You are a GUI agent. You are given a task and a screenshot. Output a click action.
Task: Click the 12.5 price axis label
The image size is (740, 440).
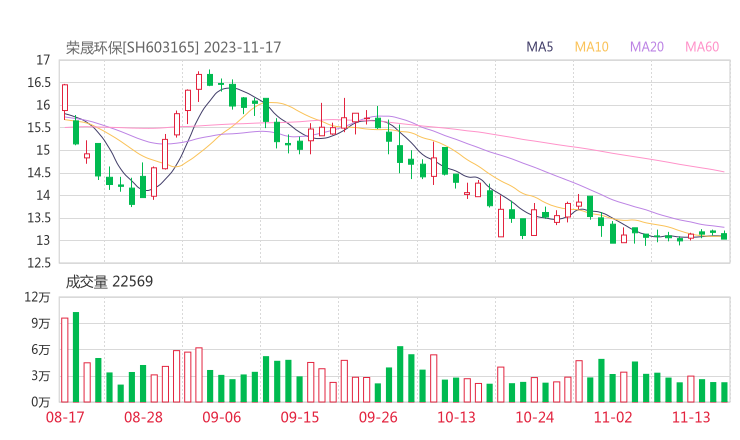tap(39, 263)
